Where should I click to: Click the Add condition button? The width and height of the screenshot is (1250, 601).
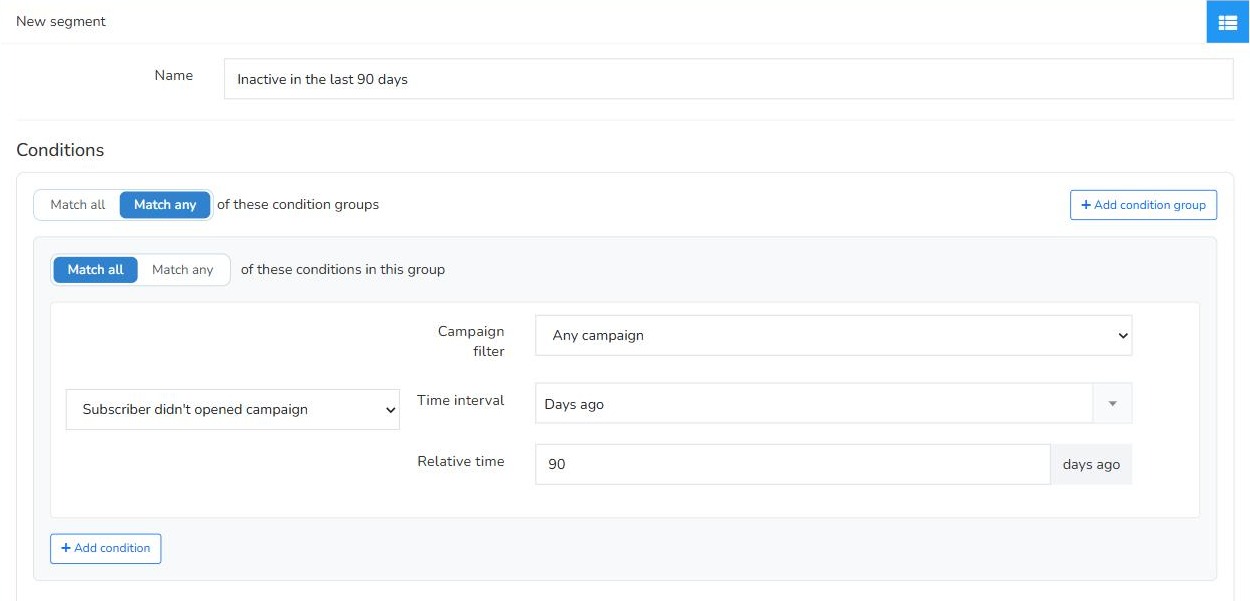click(105, 549)
